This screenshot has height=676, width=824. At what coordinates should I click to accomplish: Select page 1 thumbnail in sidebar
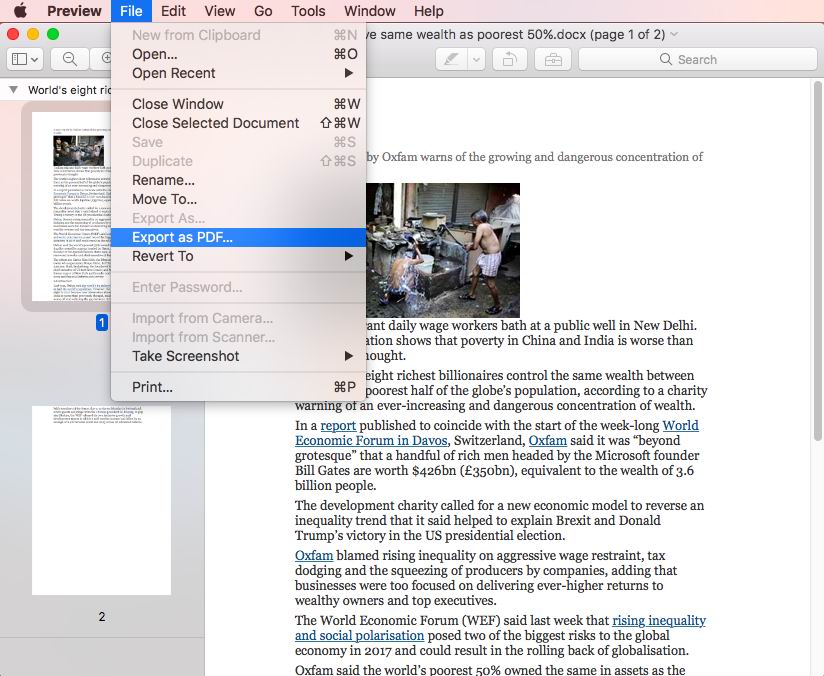click(71, 206)
